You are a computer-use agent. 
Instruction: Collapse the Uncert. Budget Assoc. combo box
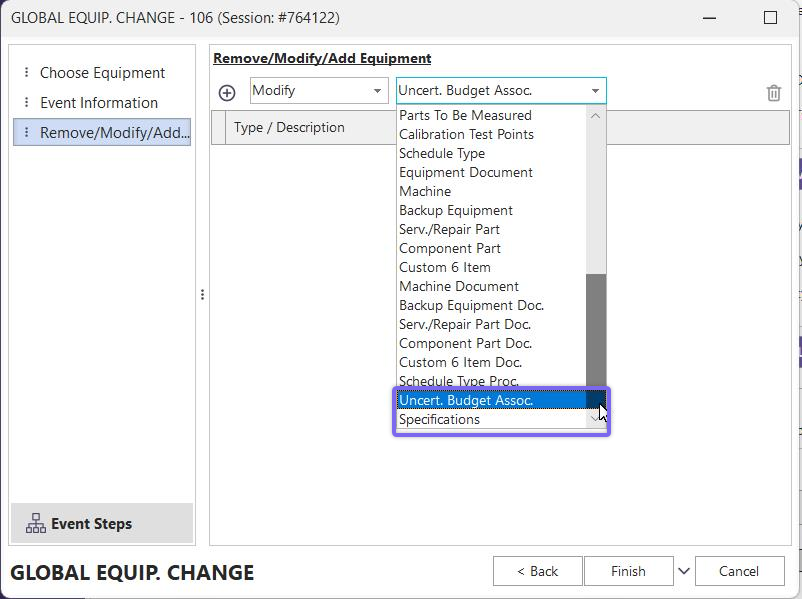pos(595,91)
